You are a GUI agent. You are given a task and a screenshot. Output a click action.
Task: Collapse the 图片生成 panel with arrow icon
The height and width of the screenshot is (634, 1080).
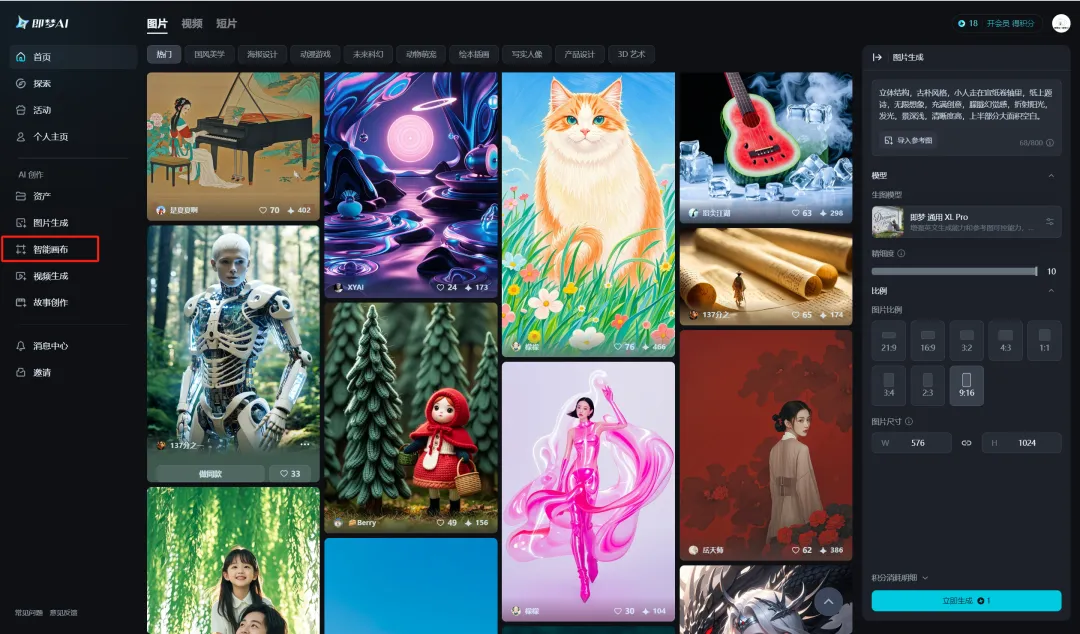[877, 58]
